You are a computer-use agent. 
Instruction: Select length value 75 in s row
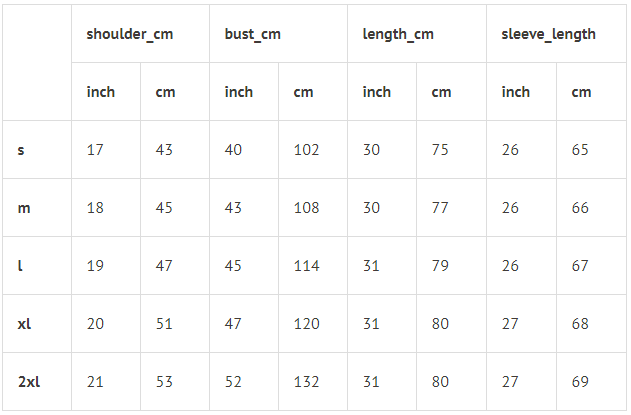coord(440,150)
